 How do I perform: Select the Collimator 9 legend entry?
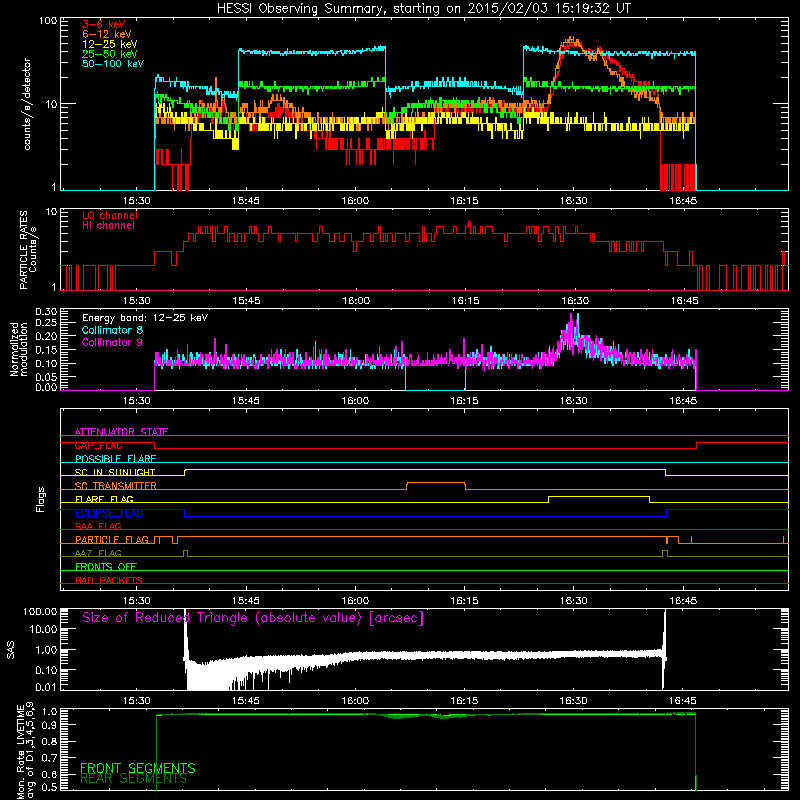(x=112, y=342)
